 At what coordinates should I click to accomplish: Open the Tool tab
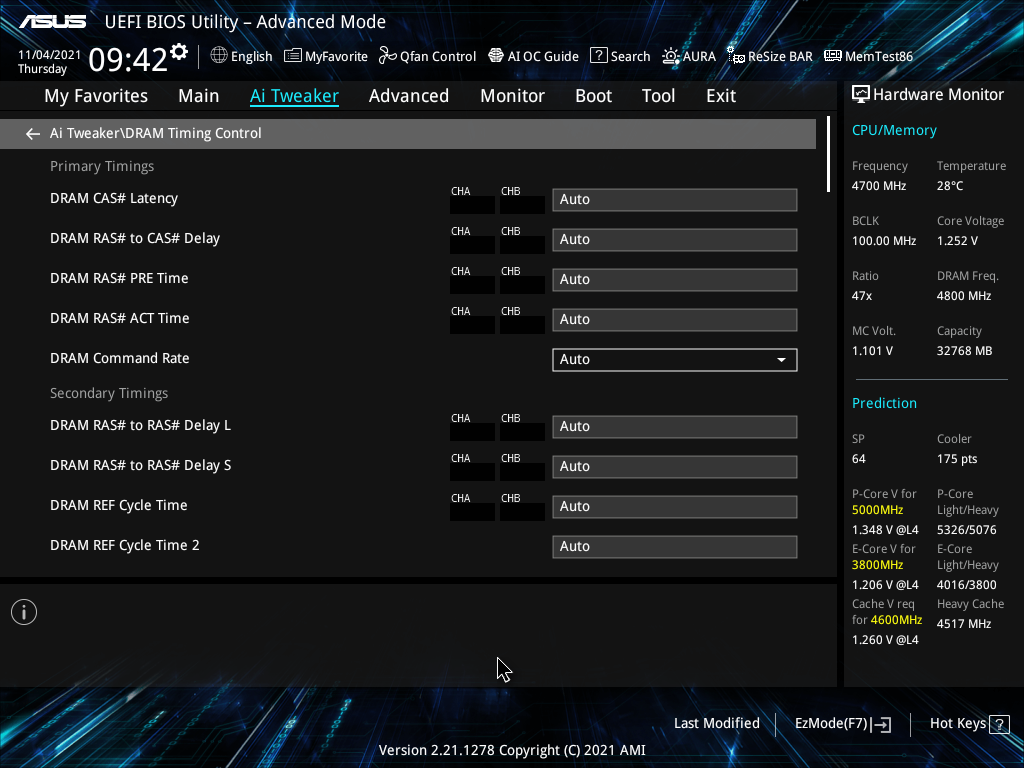[658, 96]
